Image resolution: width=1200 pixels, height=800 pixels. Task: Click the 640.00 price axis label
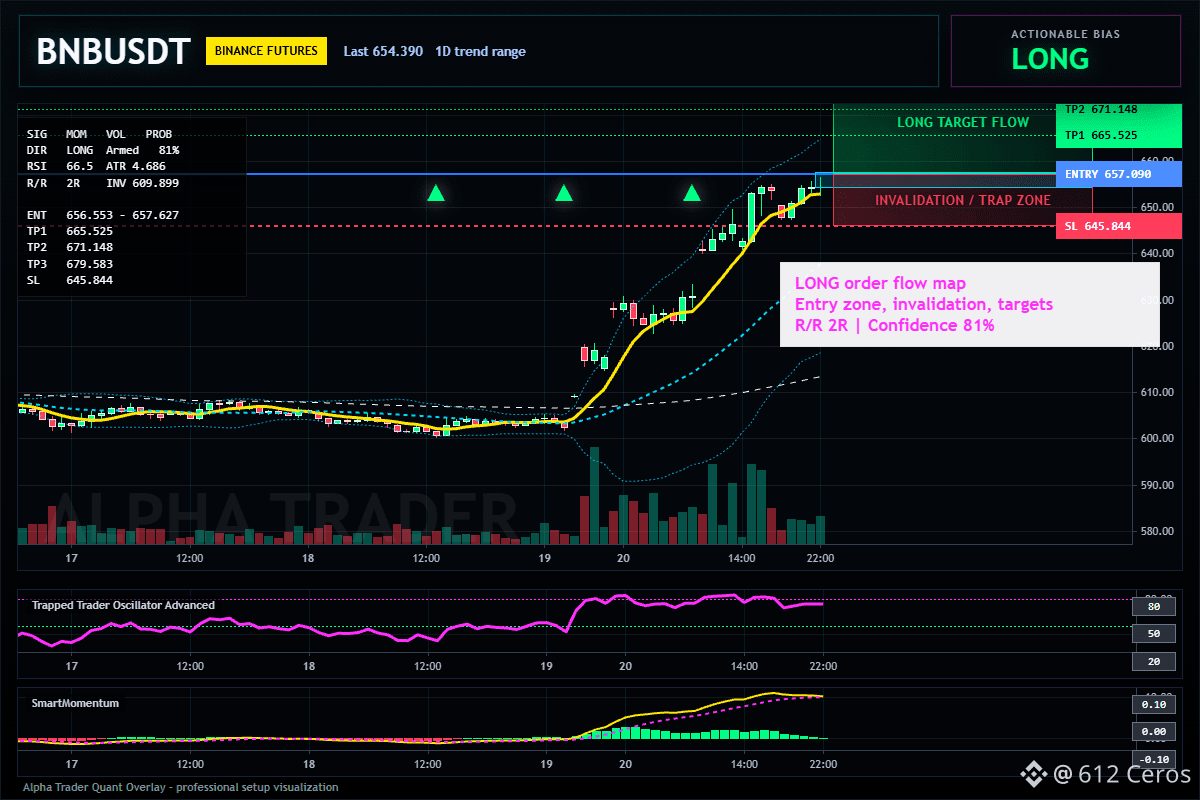point(1156,254)
